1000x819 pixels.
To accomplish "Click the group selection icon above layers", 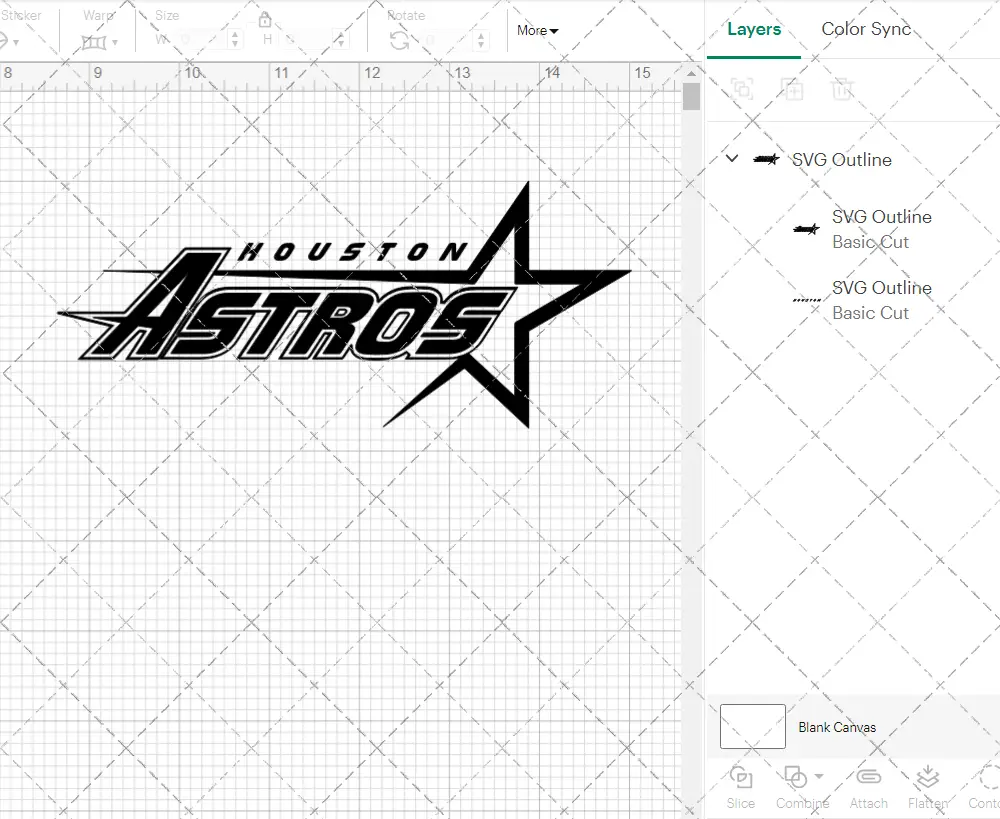I will 741,89.
